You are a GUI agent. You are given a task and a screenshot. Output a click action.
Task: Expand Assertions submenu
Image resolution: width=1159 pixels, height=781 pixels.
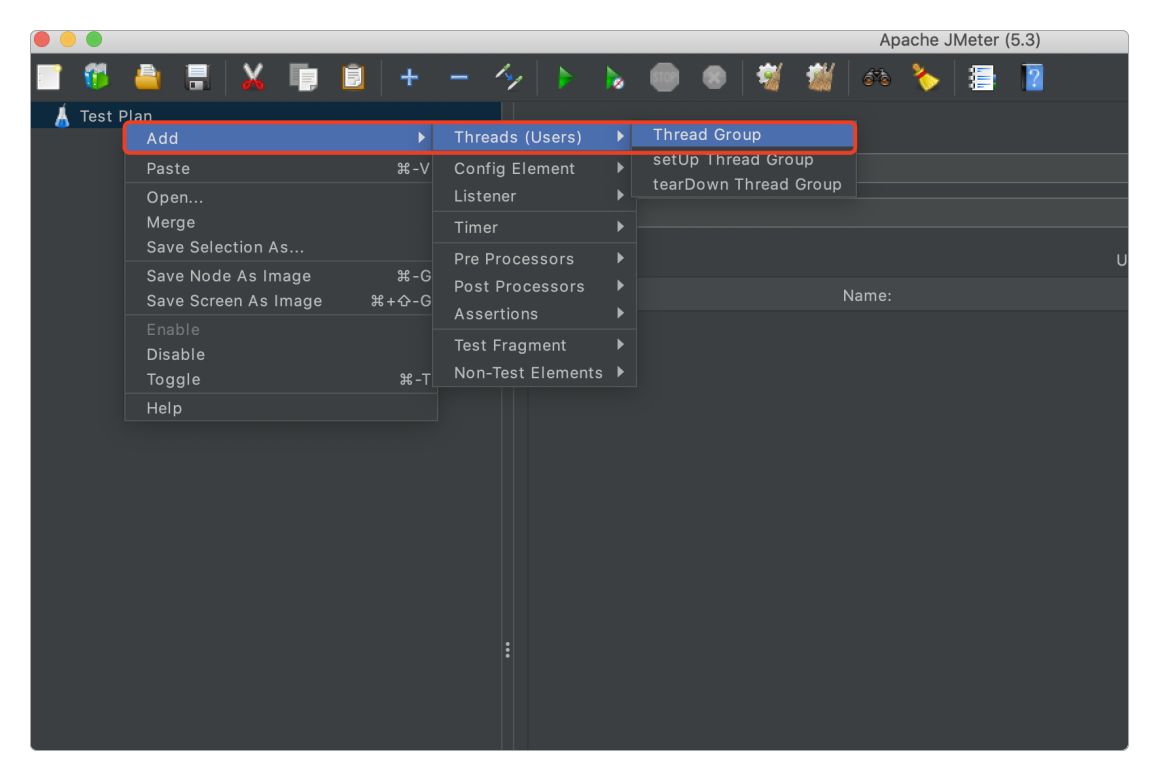click(534, 314)
